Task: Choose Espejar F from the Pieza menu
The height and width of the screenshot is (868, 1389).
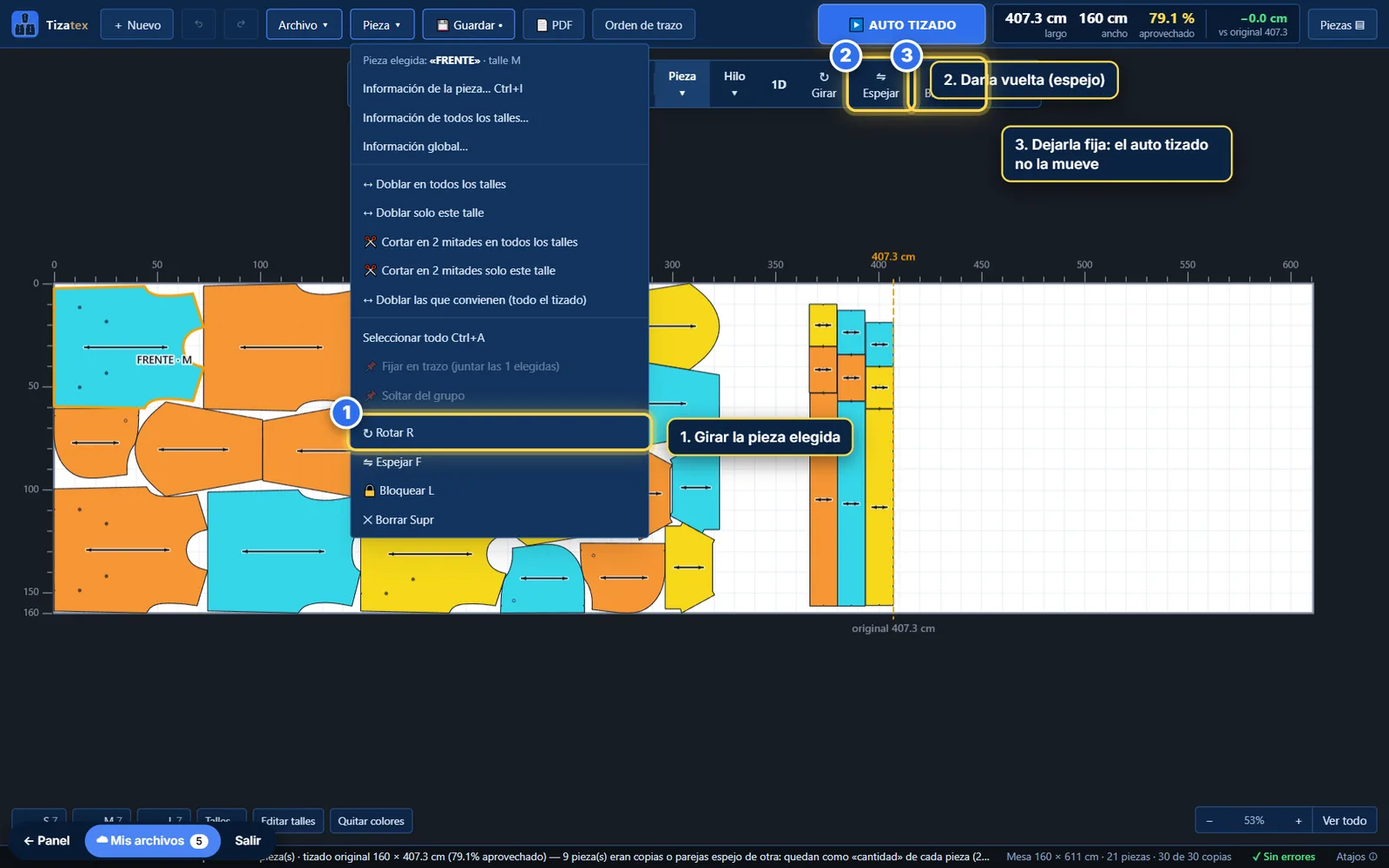Action: pos(499,462)
